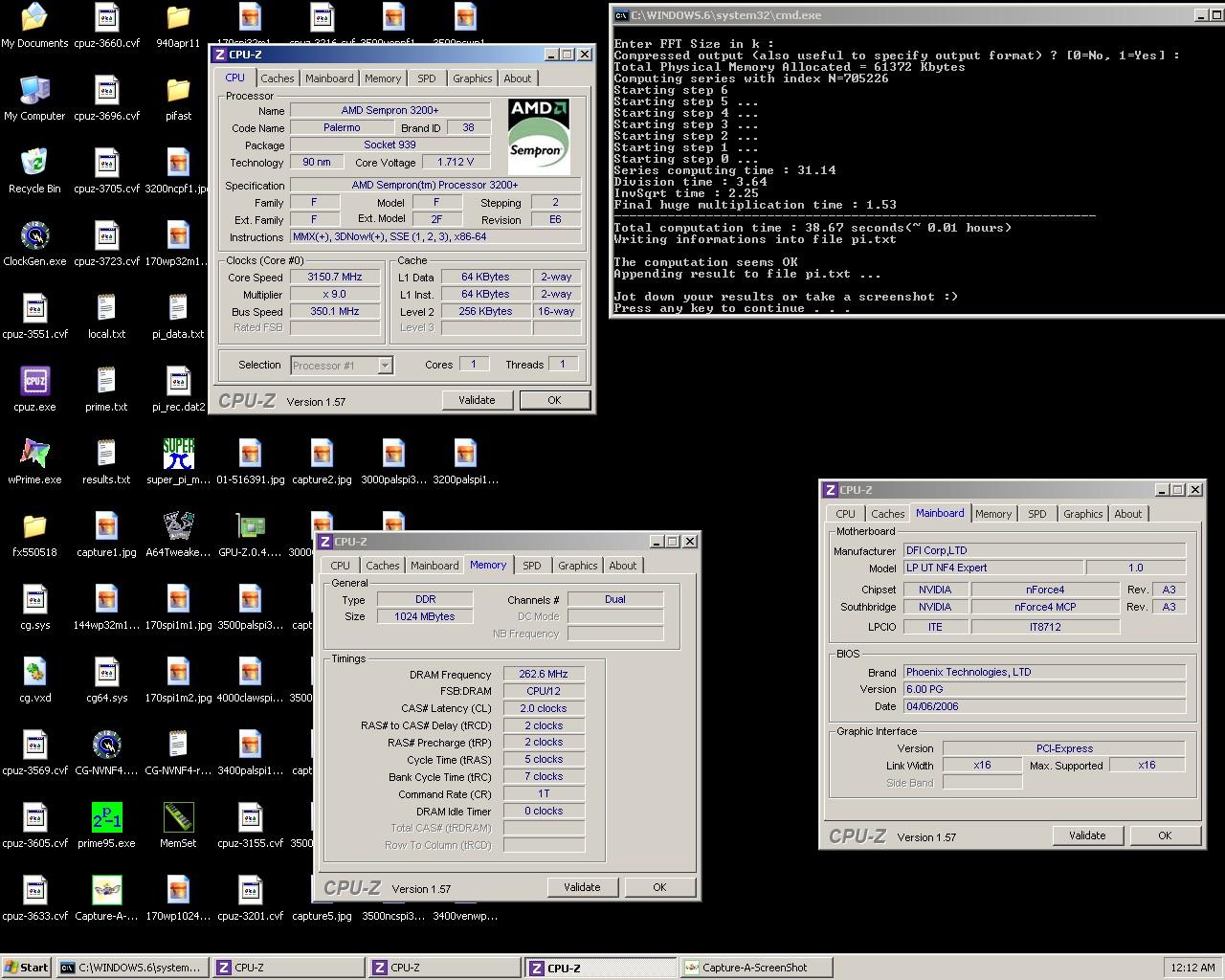The height and width of the screenshot is (980, 1225).
Task: Click OK in the CPU tab window
Action: tap(554, 400)
